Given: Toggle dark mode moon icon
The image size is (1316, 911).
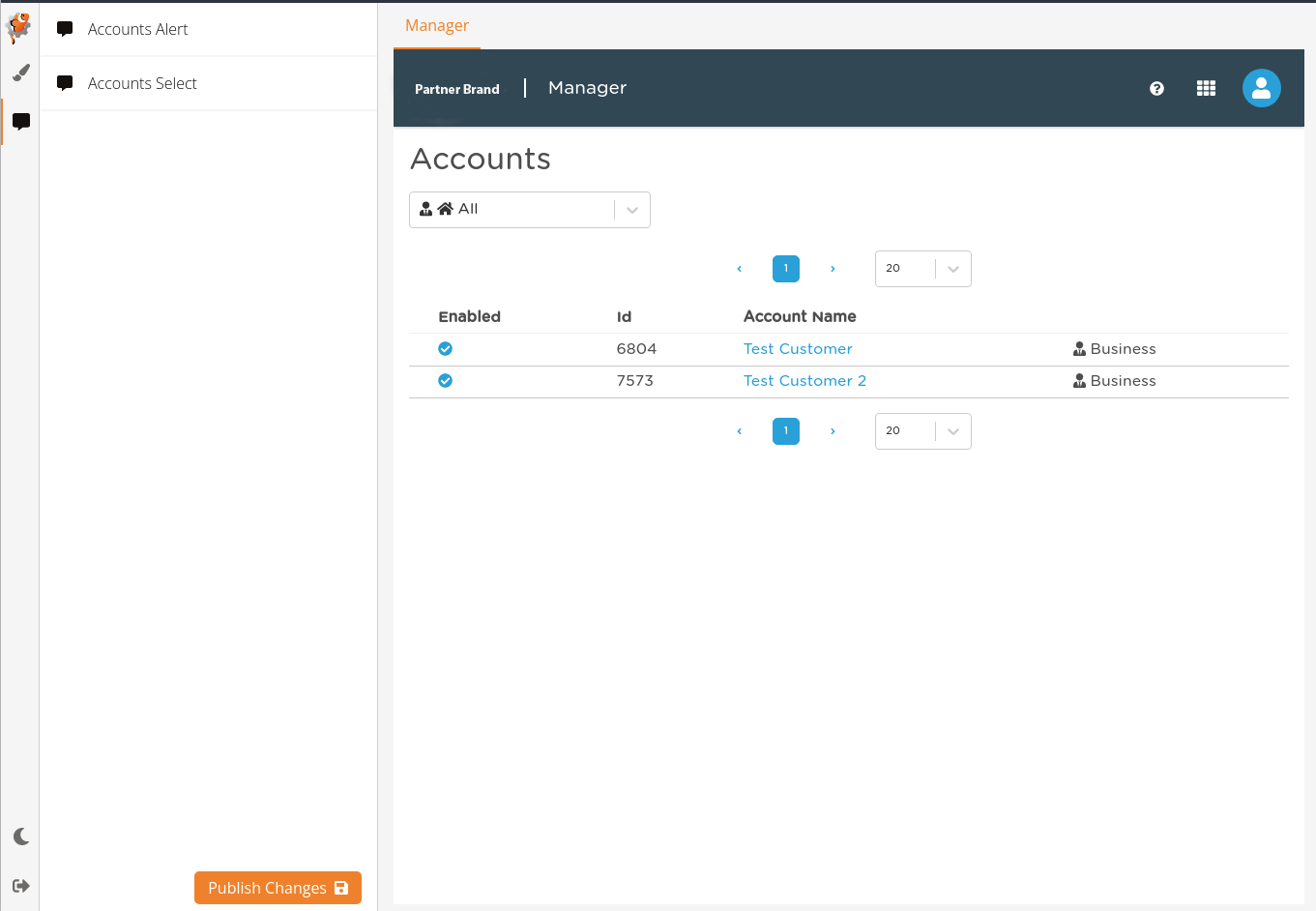Looking at the screenshot, I should coord(21,837).
